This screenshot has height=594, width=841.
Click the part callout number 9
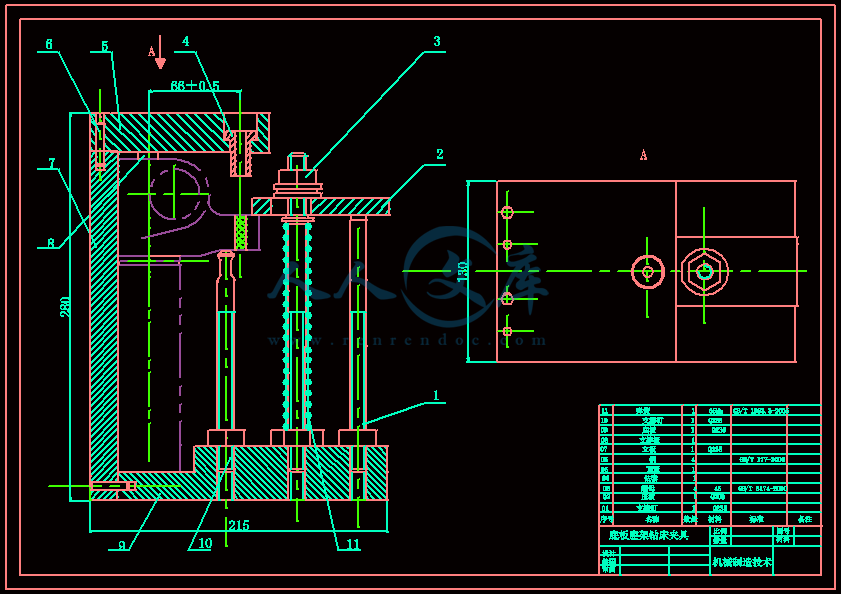(x=122, y=545)
